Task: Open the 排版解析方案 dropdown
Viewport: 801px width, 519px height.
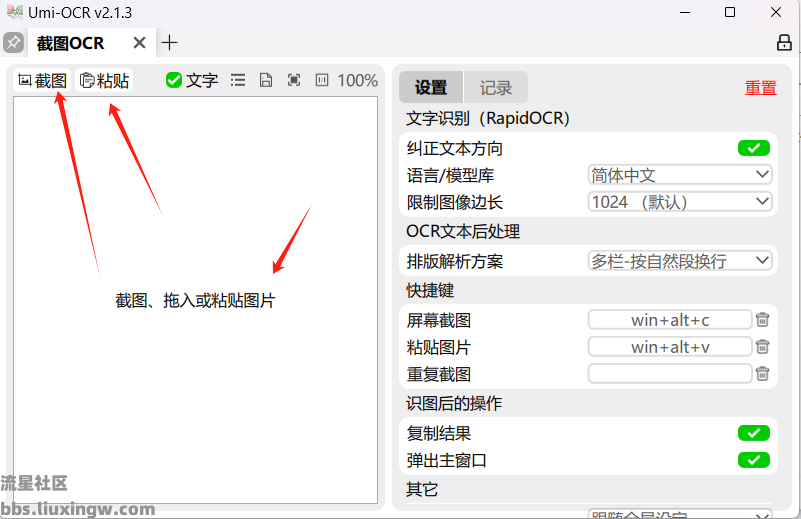Action: [x=679, y=261]
